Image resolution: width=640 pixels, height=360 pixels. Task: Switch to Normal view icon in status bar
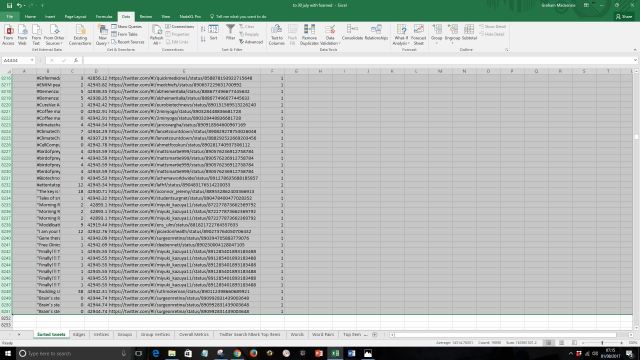tap(549, 343)
